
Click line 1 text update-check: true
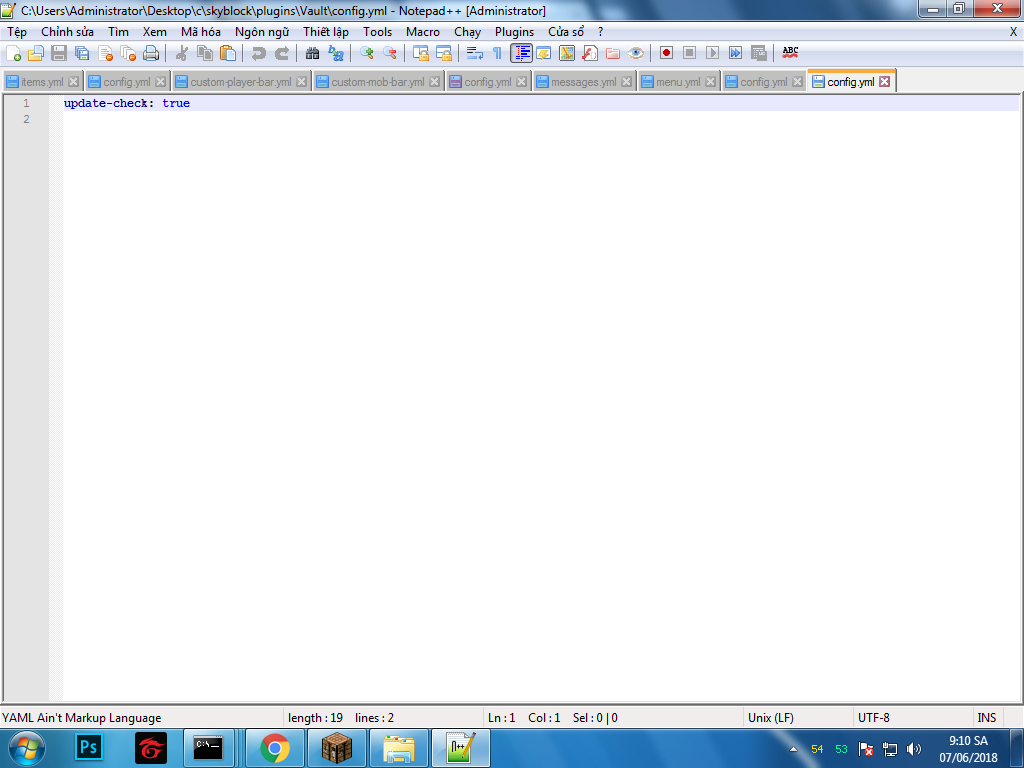pyautogui.click(x=126, y=103)
